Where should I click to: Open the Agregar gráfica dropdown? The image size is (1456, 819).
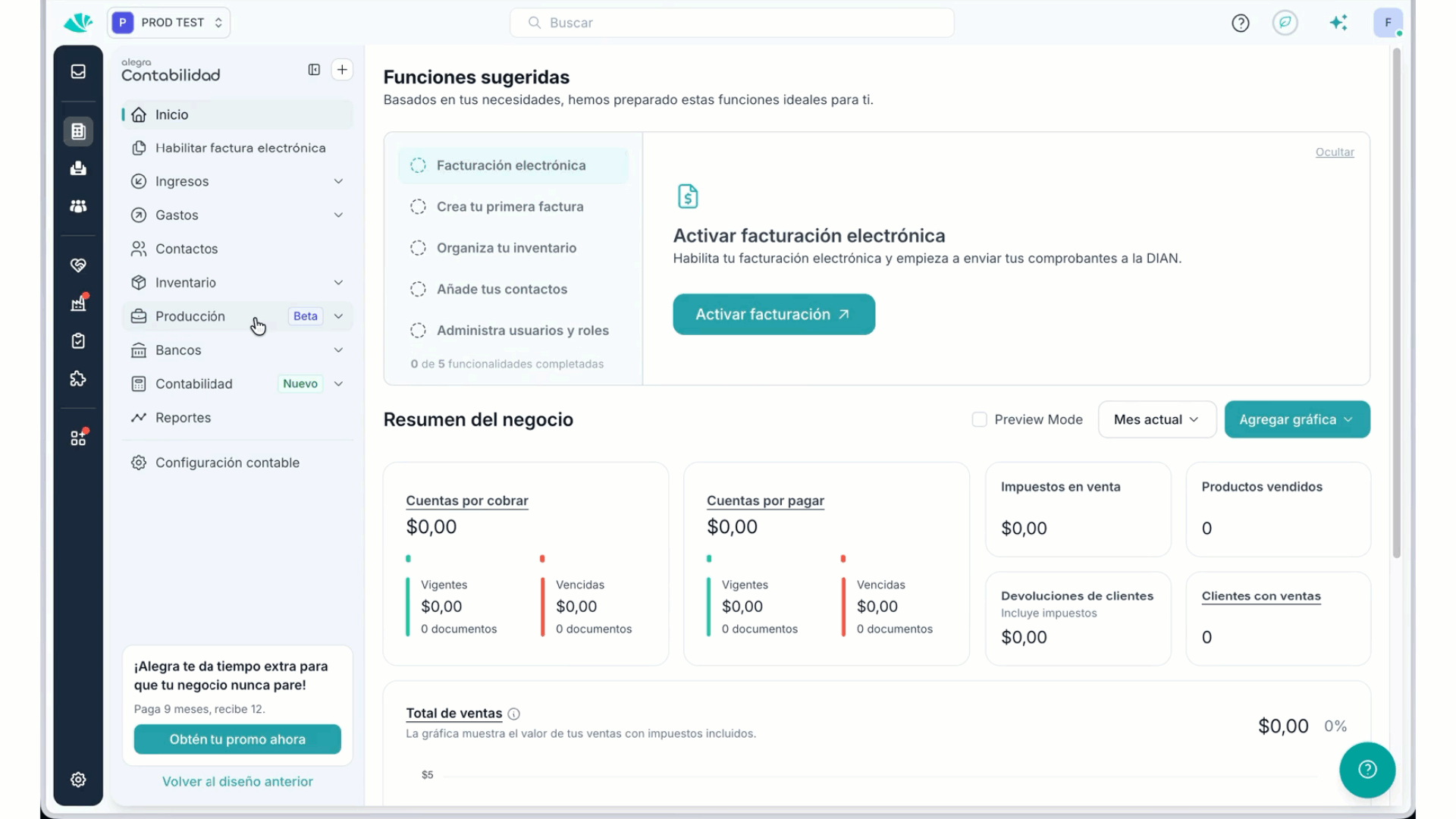click(1297, 419)
